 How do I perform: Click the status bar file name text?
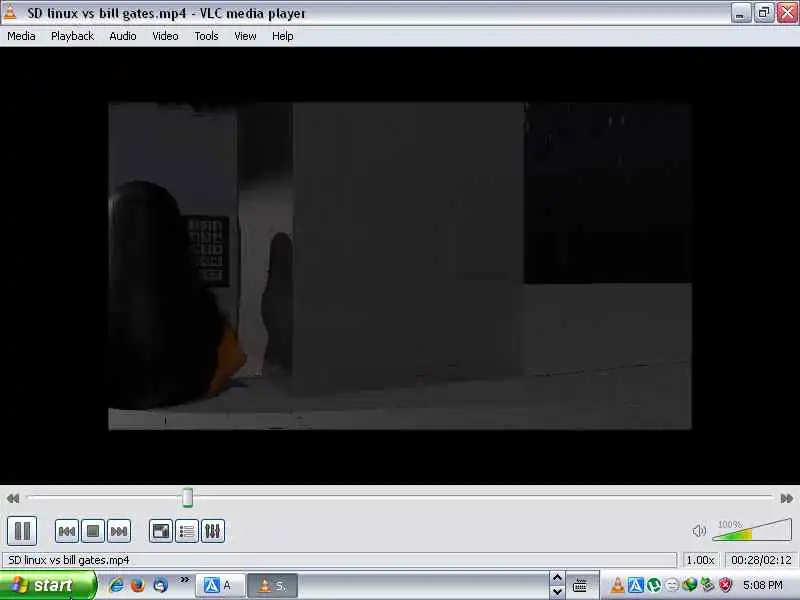coord(69,560)
